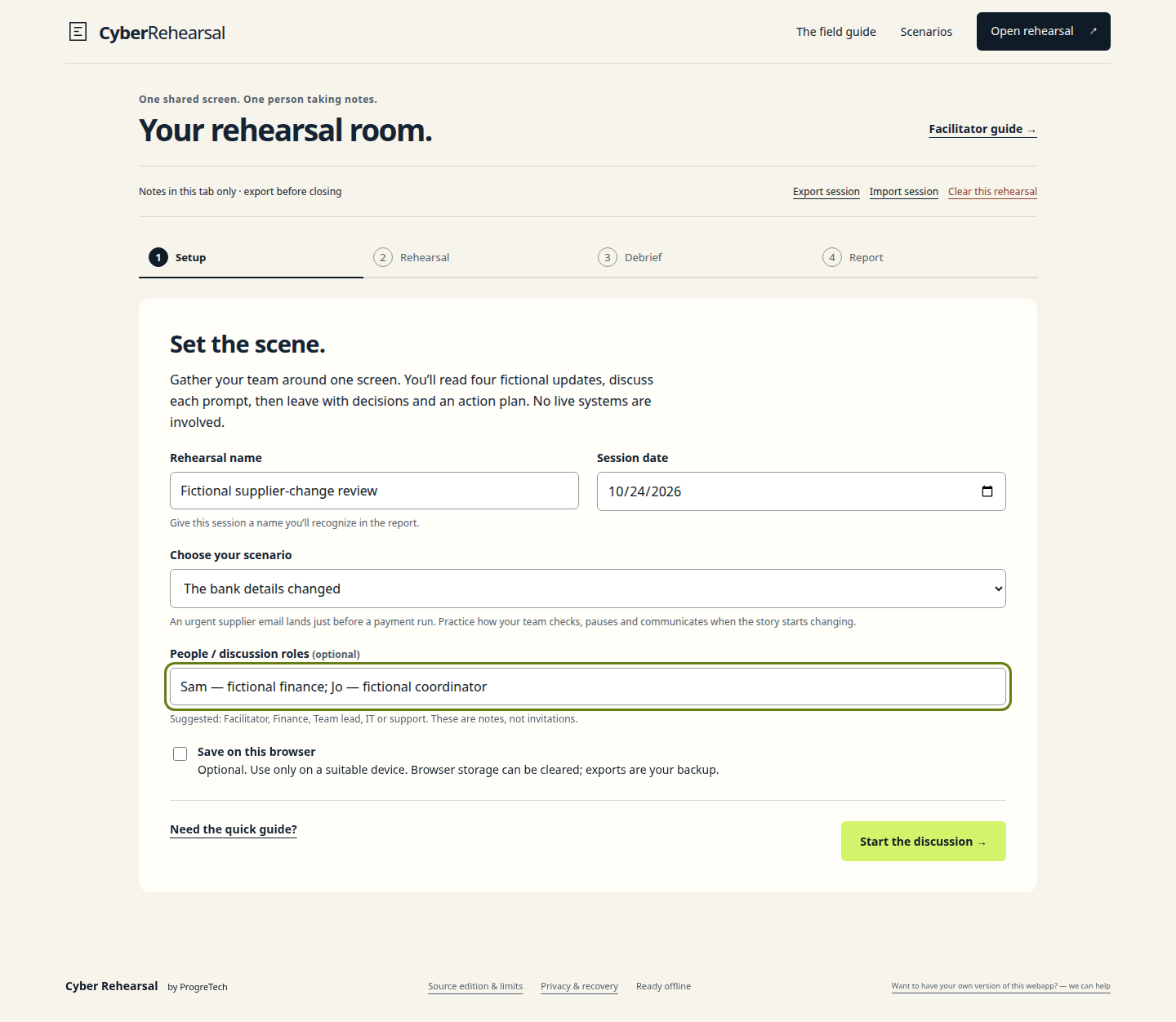Open The field guide menu item
This screenshot has width=1176, height=1022.
click(x=836, y=32)
